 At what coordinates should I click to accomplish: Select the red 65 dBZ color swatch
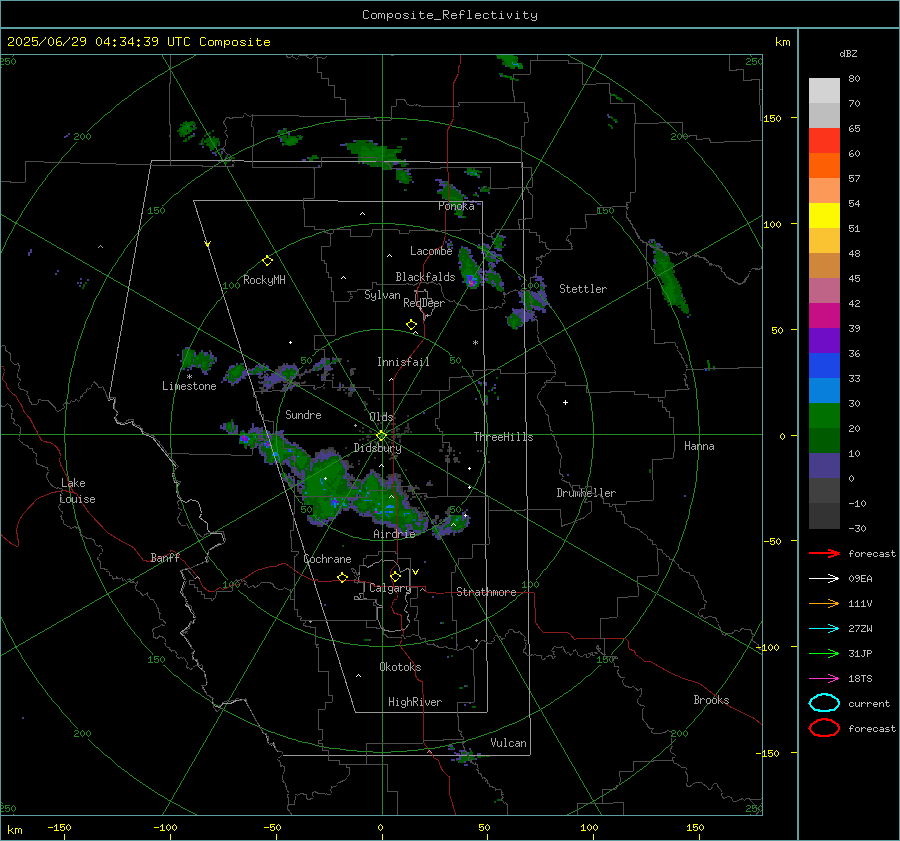(824, 140)
